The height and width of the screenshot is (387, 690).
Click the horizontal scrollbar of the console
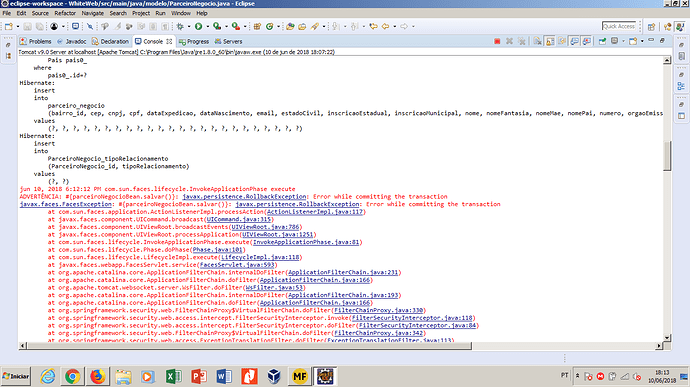click(250, 346)
